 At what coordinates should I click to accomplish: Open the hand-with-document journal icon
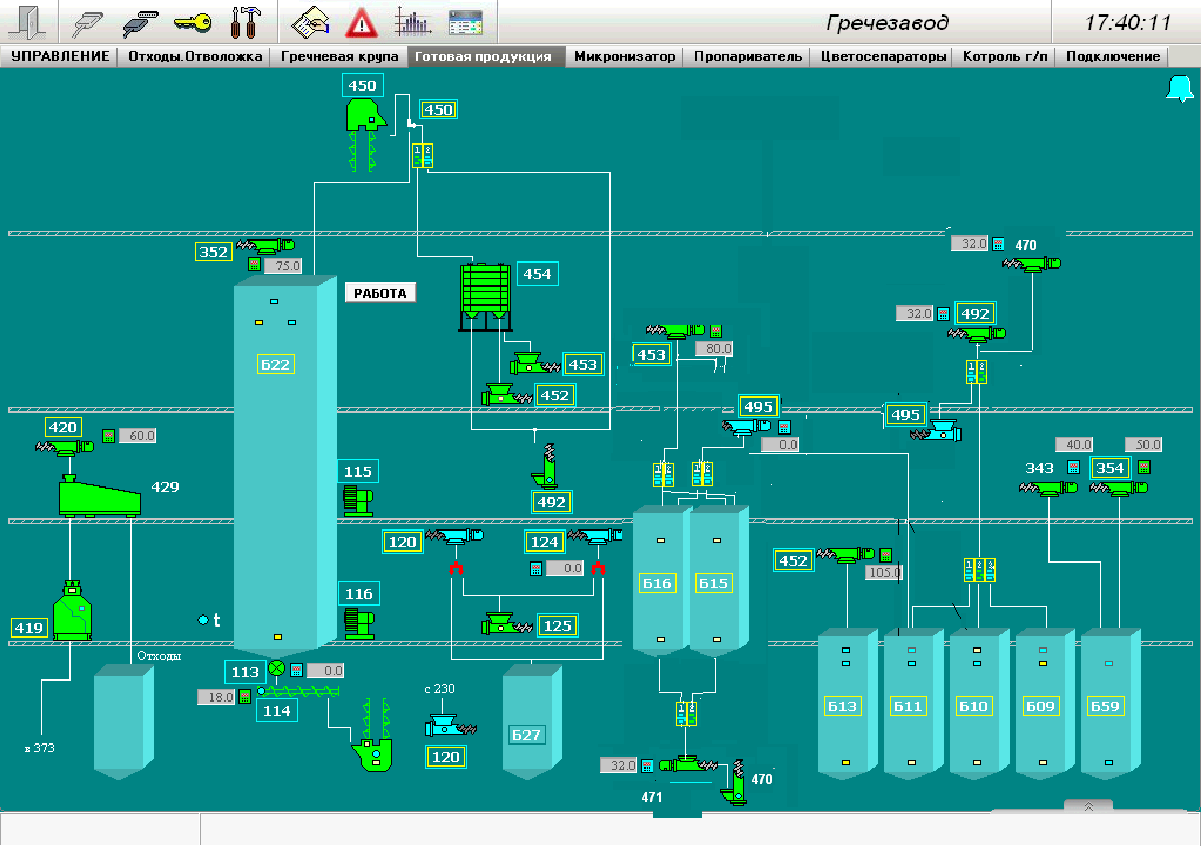pyautogui.click(x=309, y=21)
